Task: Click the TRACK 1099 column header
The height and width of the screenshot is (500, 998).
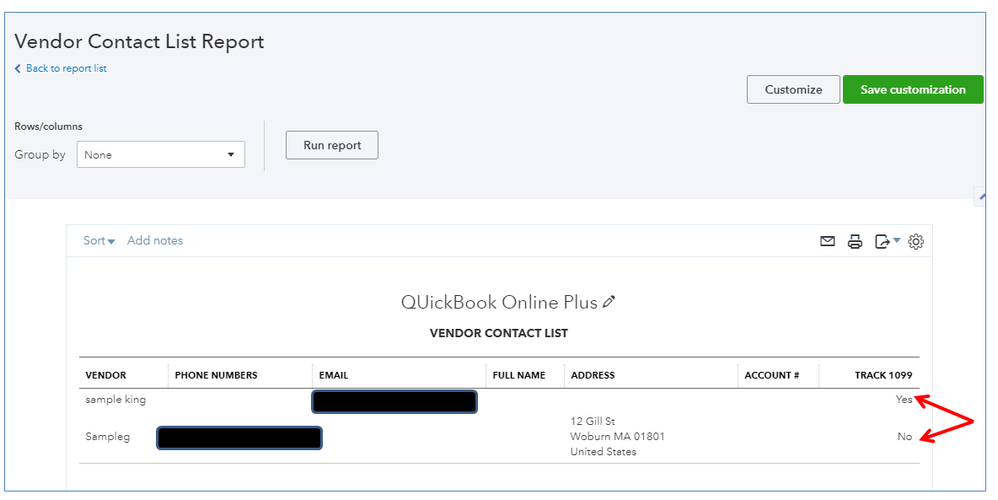Action: [883, 375]
